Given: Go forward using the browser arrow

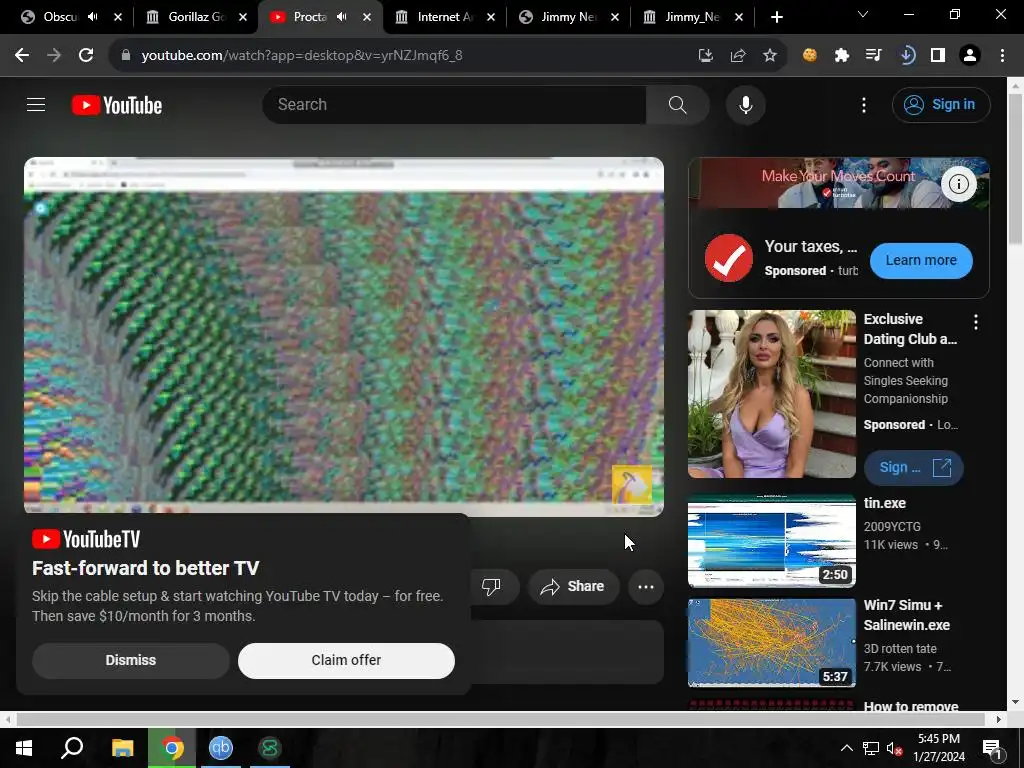Looking at the screenshot, I should click(x=54, y=56).
